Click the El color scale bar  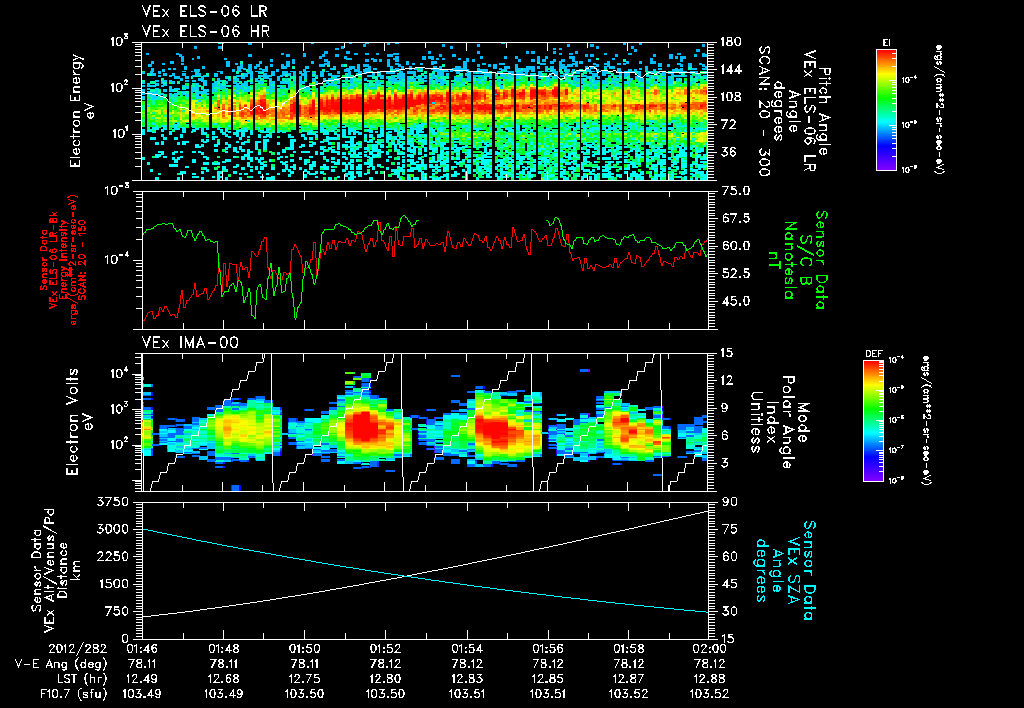click(886, 110)
